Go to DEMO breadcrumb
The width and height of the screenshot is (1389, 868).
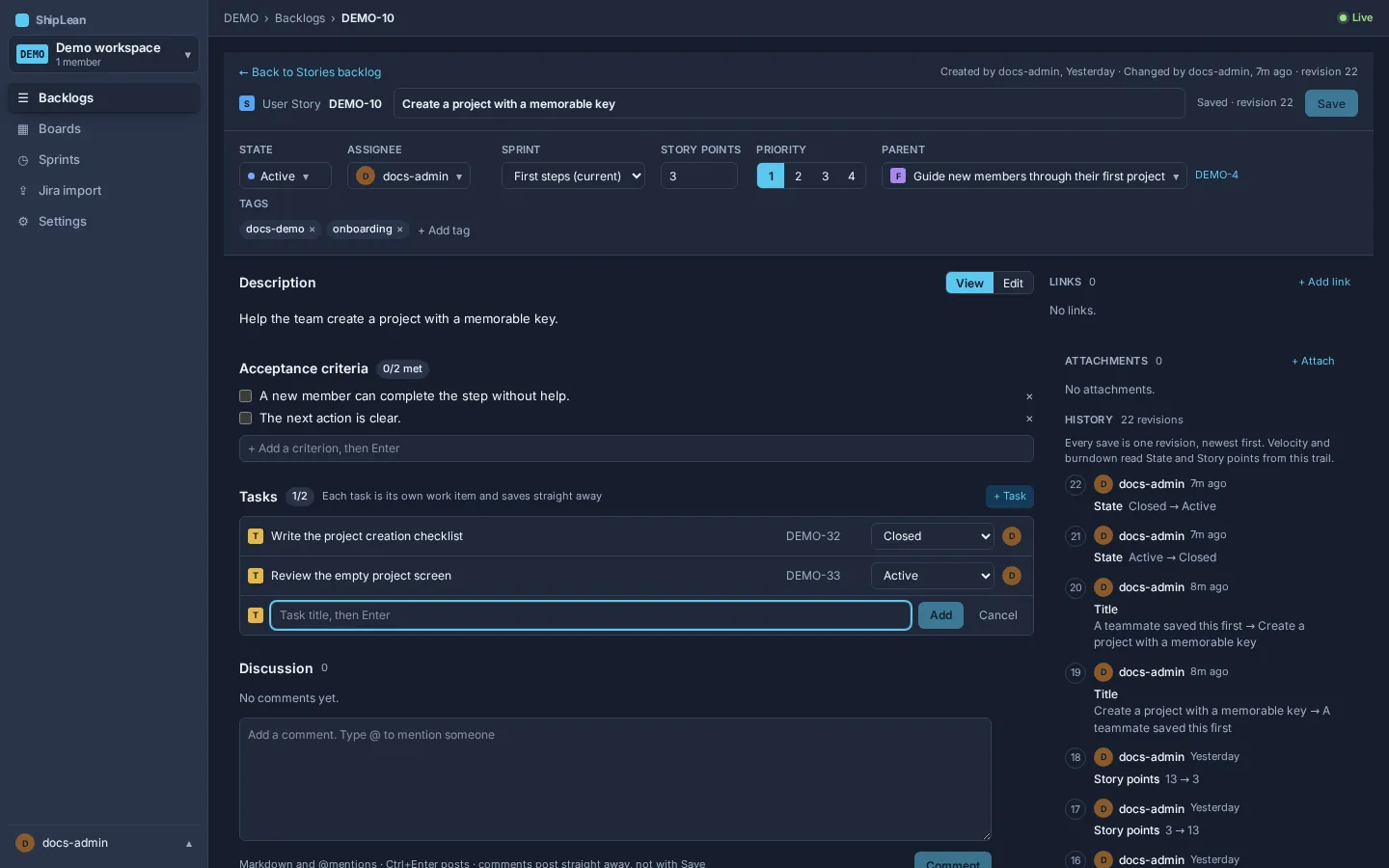coord(241,18)
